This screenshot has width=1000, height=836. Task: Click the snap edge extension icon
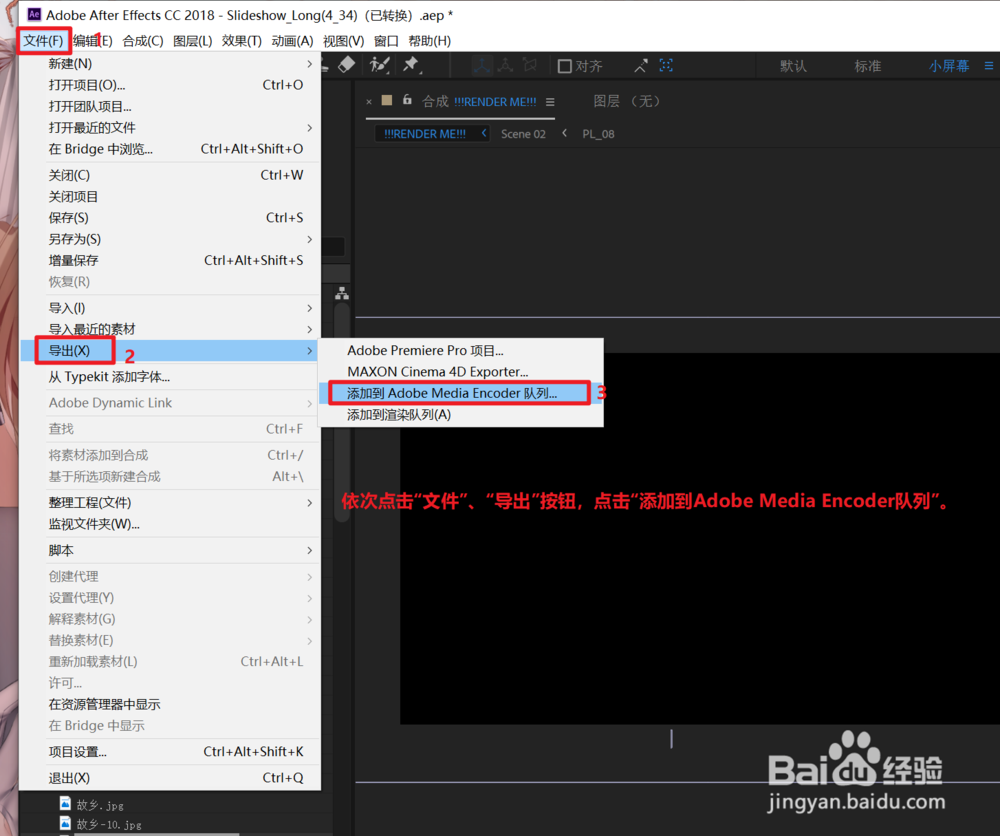click(x=640, y=66)
